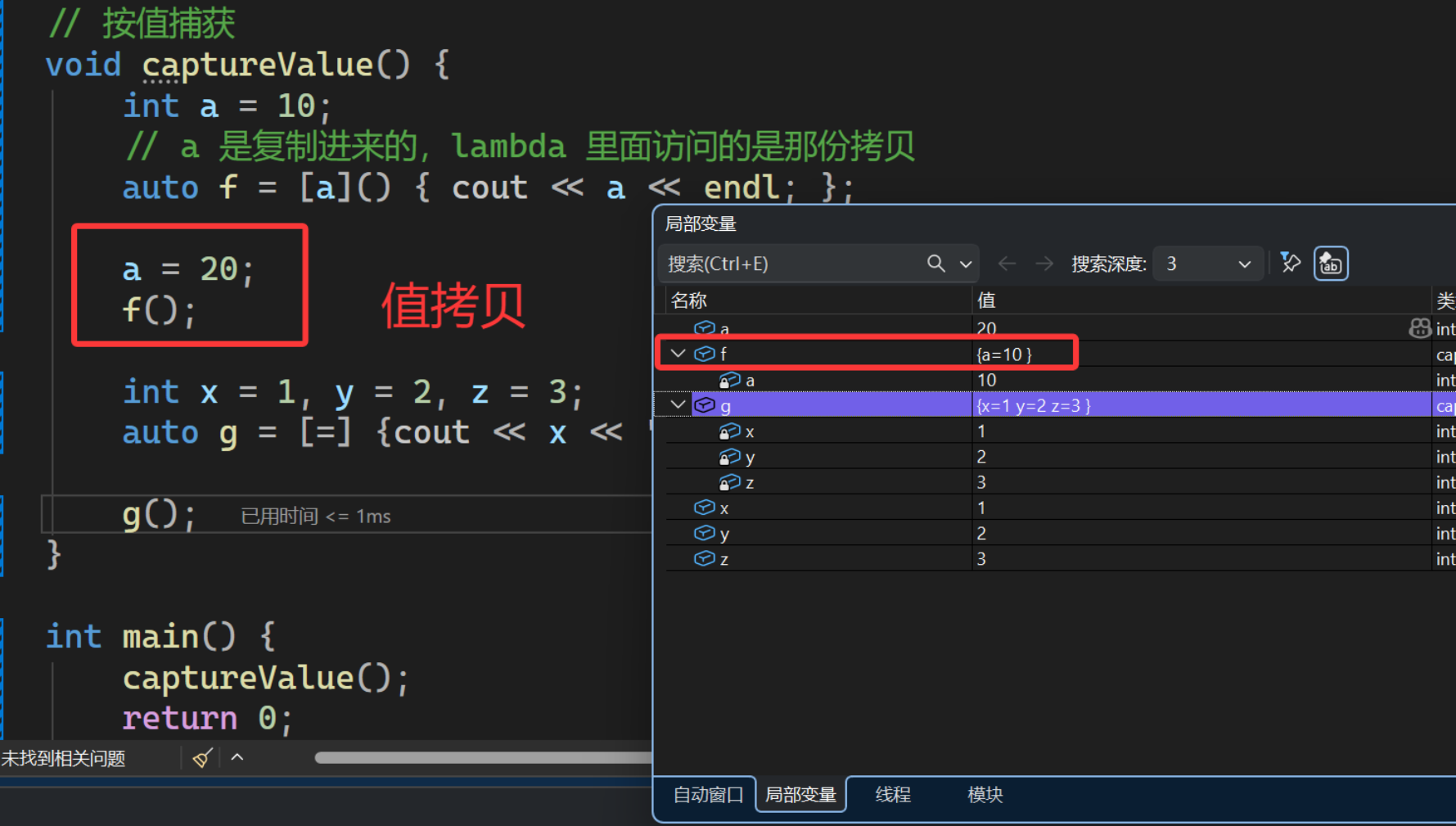Click the cube icon of variable g
The width and height of the screenshot is (1456, 826).
(704, 404)
